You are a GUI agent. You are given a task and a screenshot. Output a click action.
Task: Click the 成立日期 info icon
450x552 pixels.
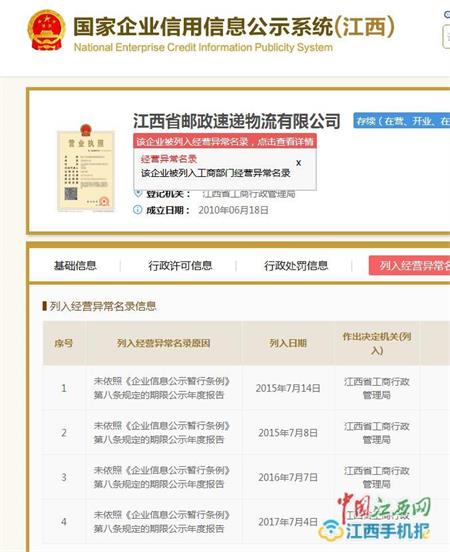coord(137,210)
